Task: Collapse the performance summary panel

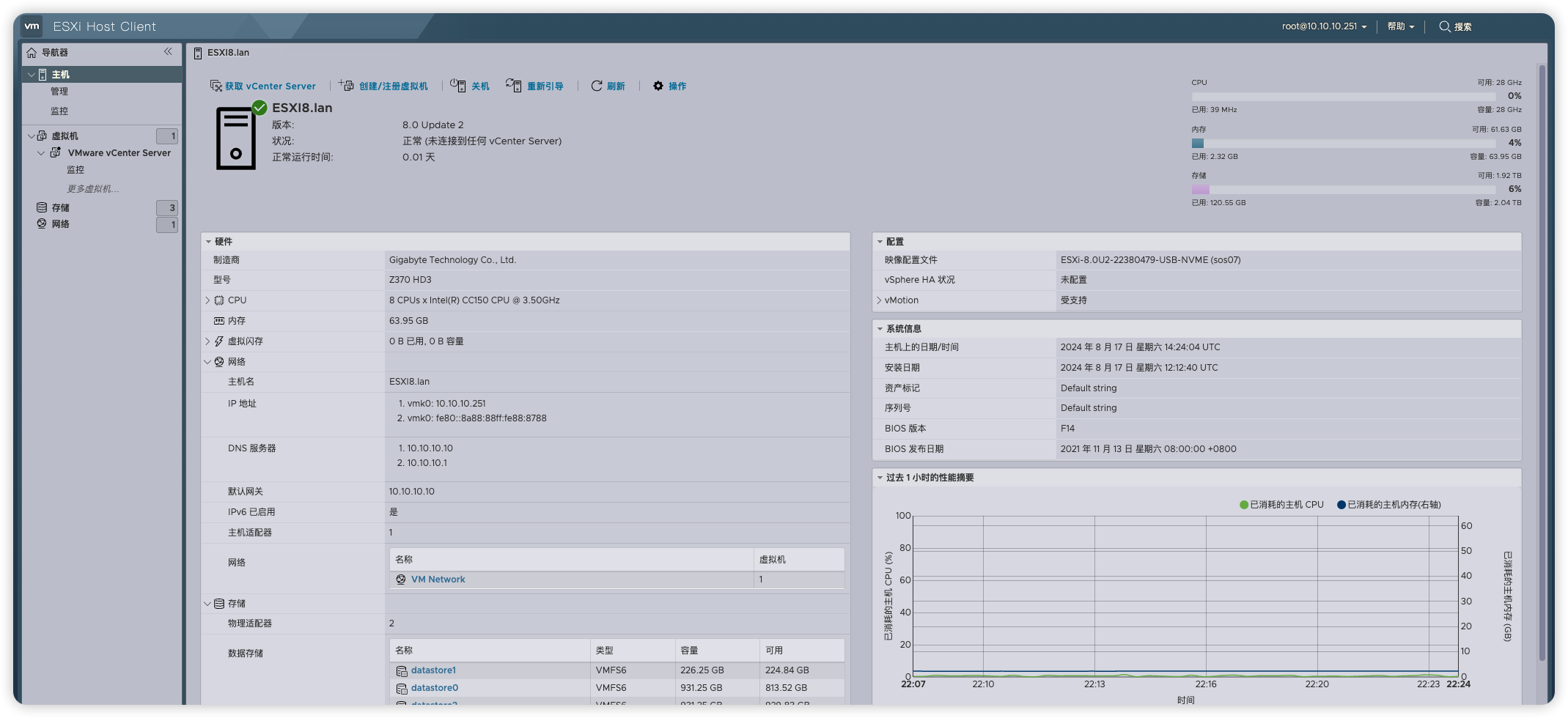Action: (x=880, y=478)
